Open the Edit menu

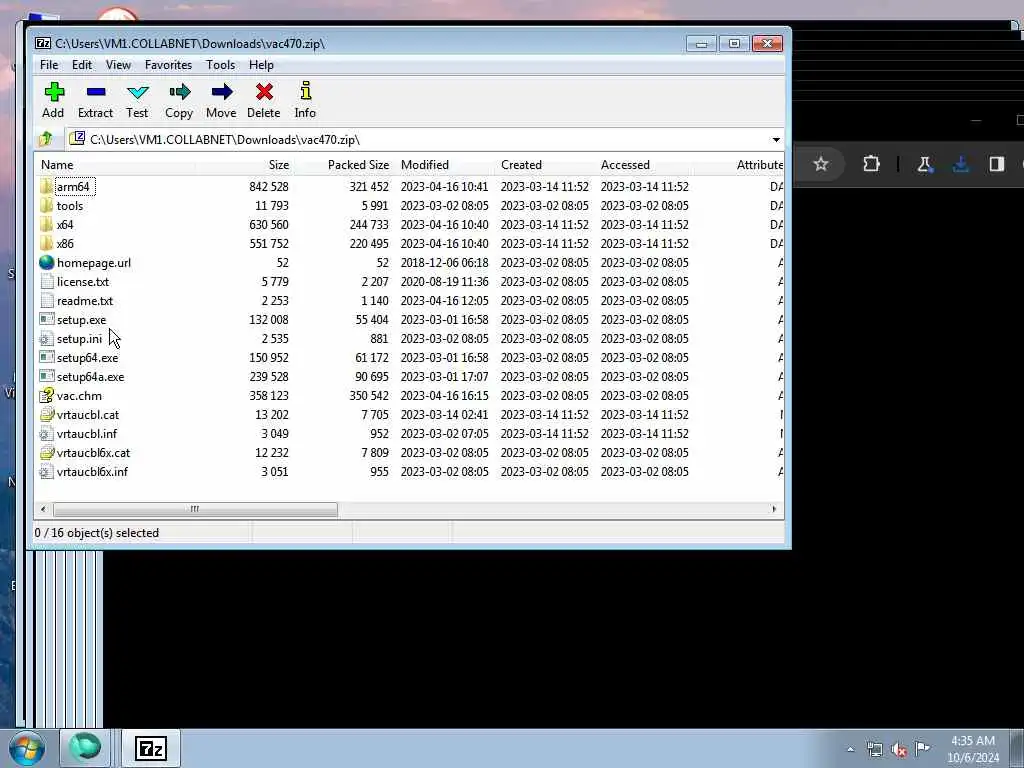pos(82,65)
